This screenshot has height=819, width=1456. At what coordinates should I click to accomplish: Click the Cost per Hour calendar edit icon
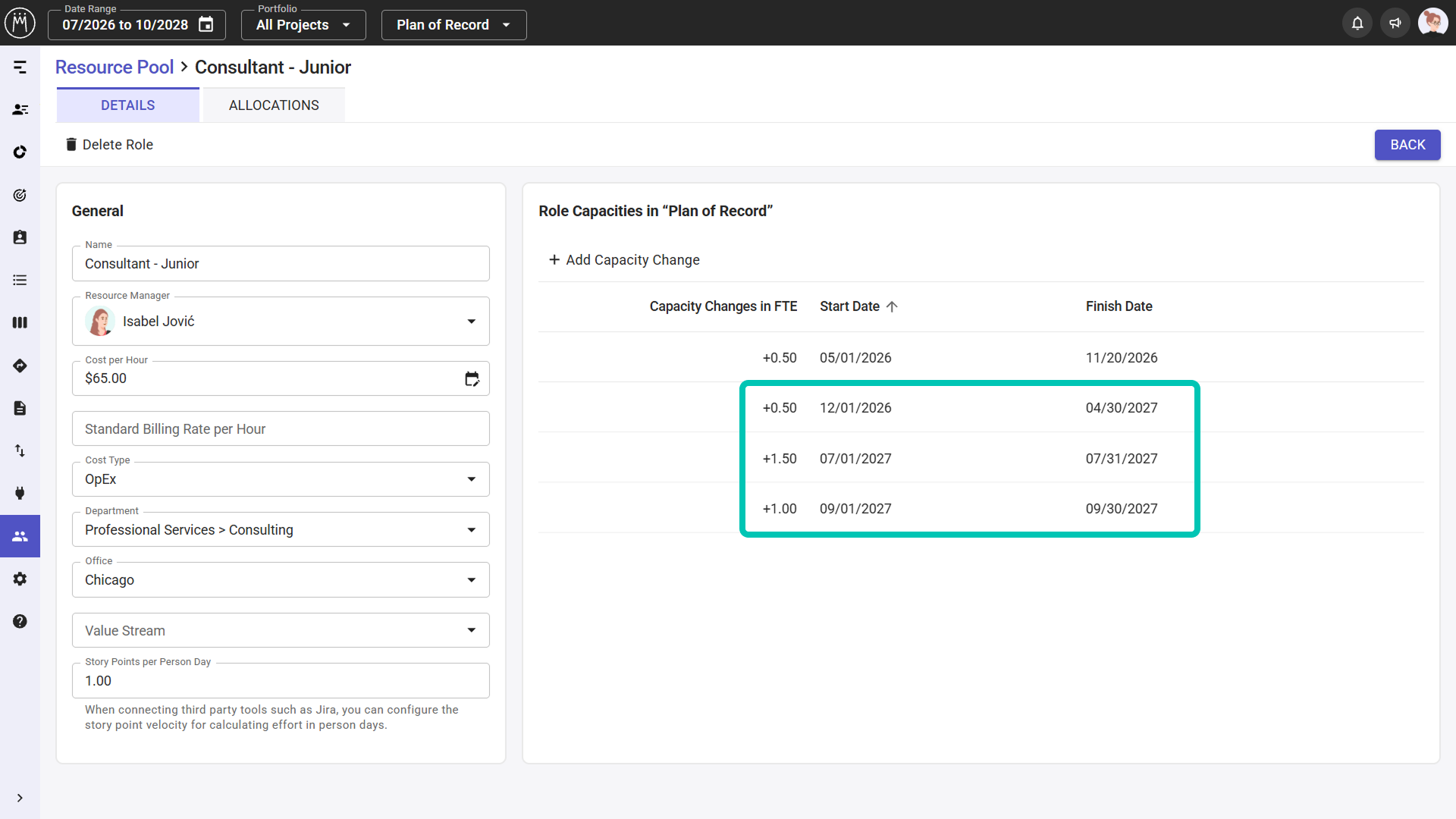pos(472,378)
